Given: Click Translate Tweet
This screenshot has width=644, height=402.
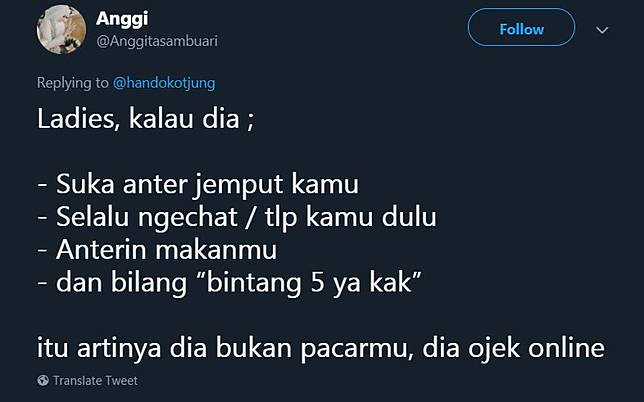Looking at the screenshot, I should [x=95, y=381].
